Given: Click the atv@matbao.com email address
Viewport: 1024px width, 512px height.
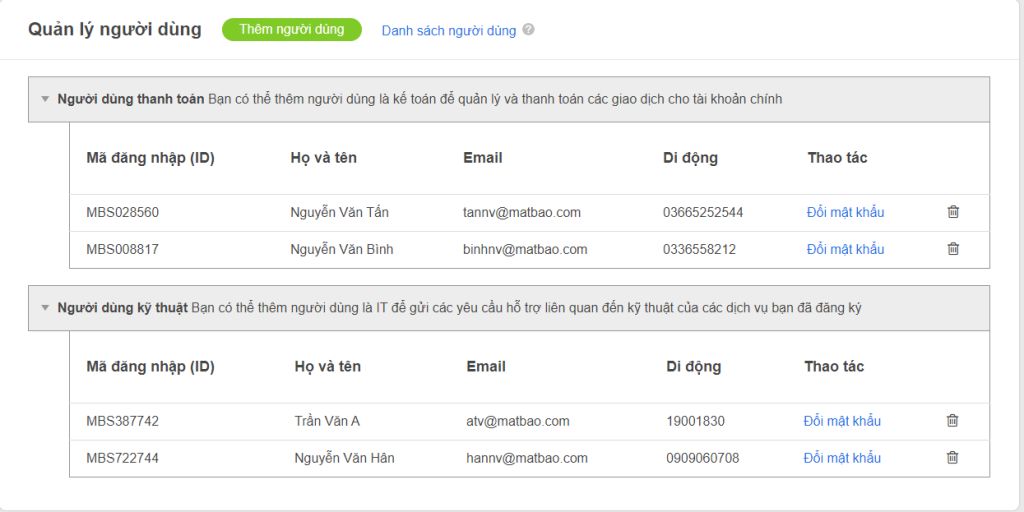Looking at the screenshot, I should (x=517, y=421).
